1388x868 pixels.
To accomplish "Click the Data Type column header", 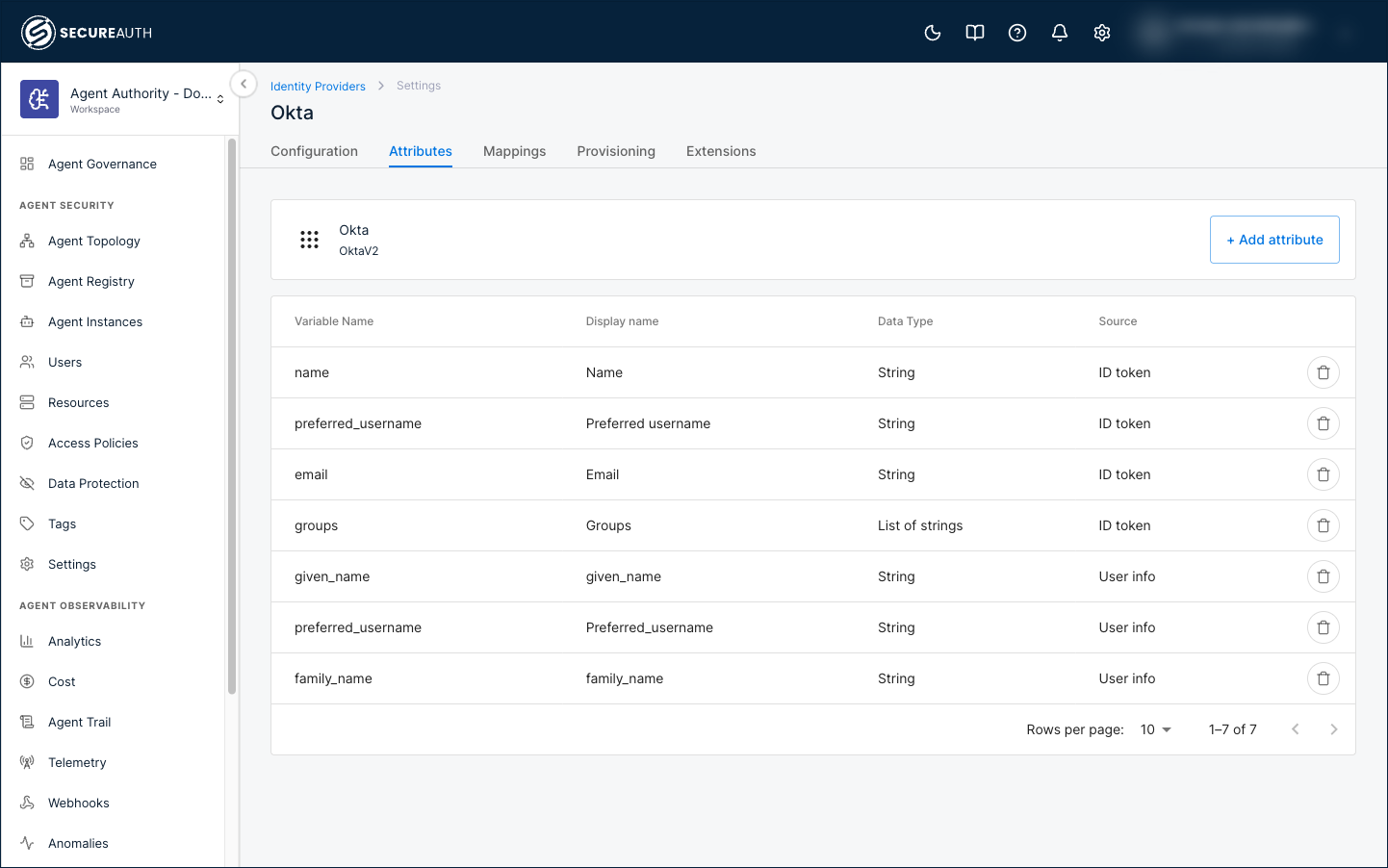I will click(905, 321).
